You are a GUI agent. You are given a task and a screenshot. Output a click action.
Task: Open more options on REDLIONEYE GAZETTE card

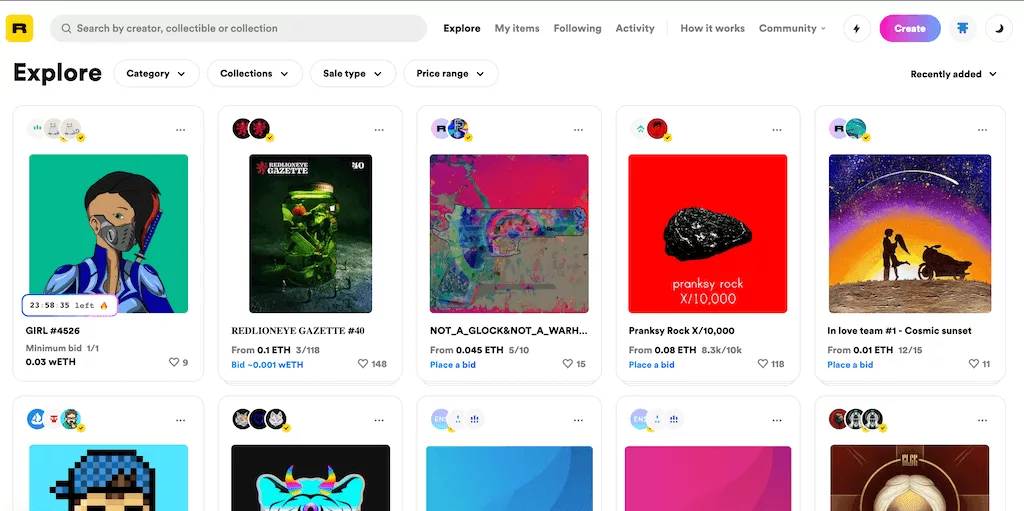coord(379,130)
